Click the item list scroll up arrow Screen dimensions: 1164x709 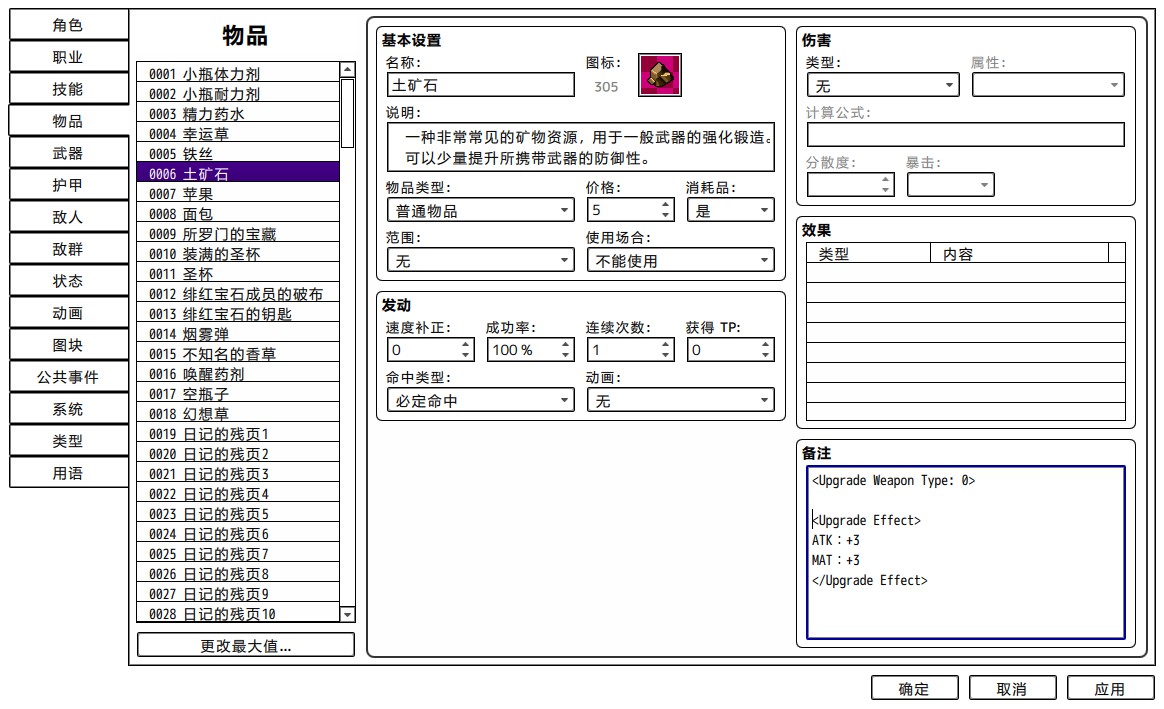click(x=347, y=70)
